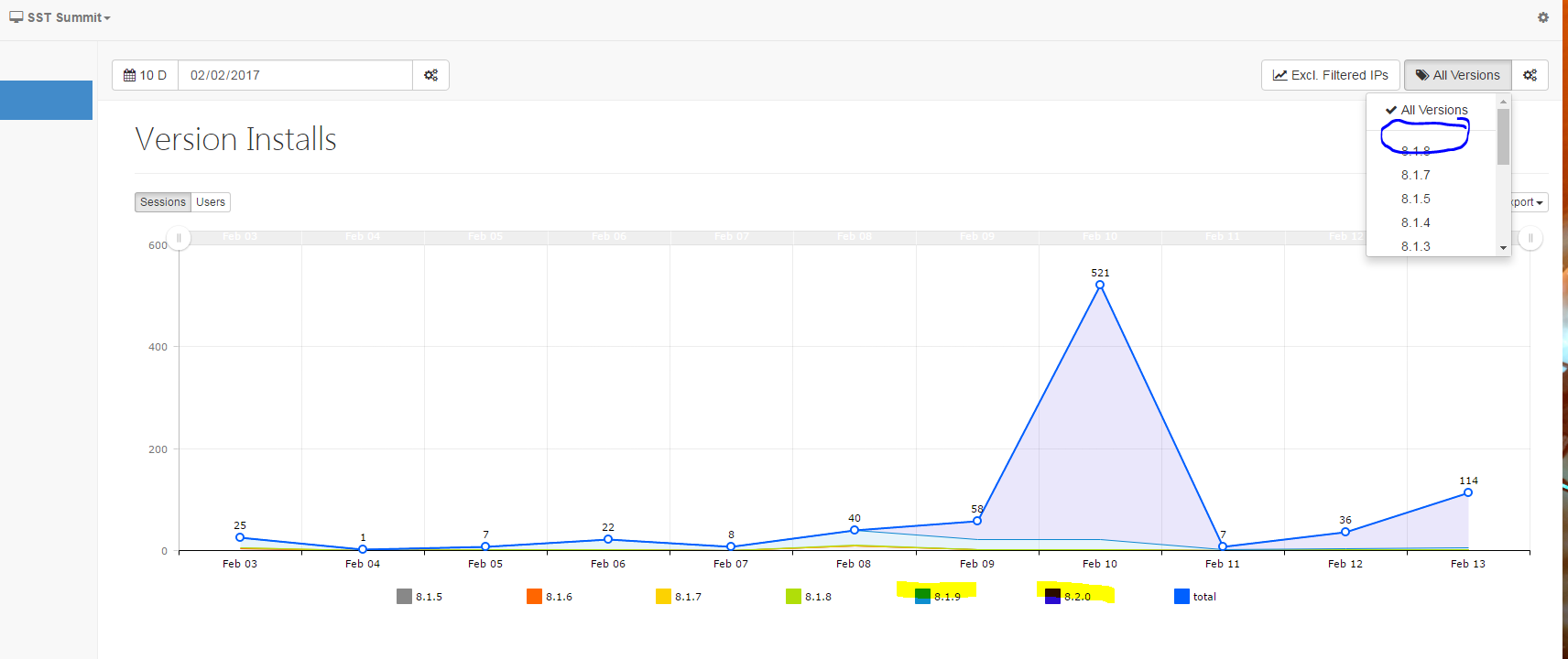
Task: Open the All Versions tag dropdown
Action: click(1457, 75)
